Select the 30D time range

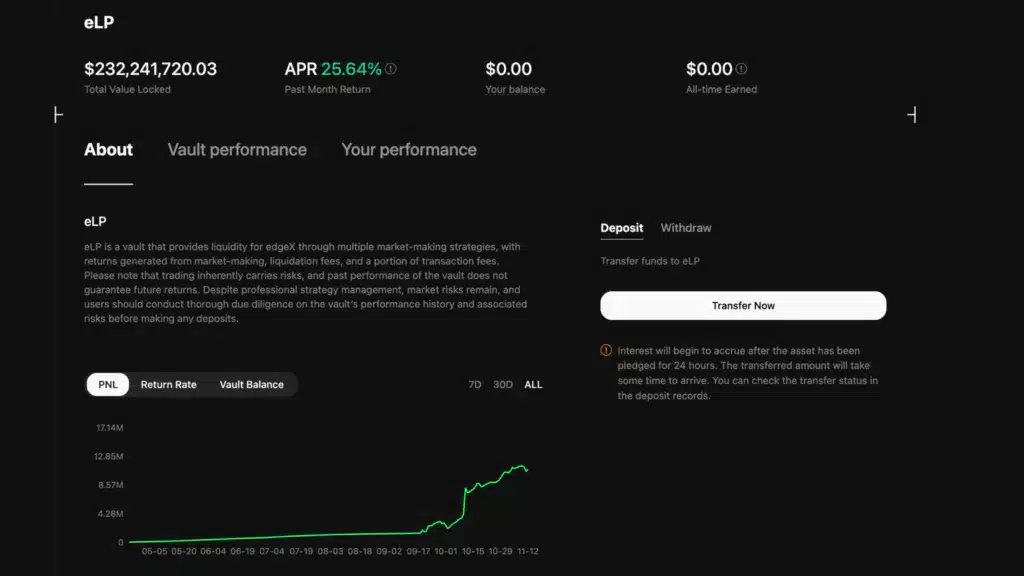(502, 384)
